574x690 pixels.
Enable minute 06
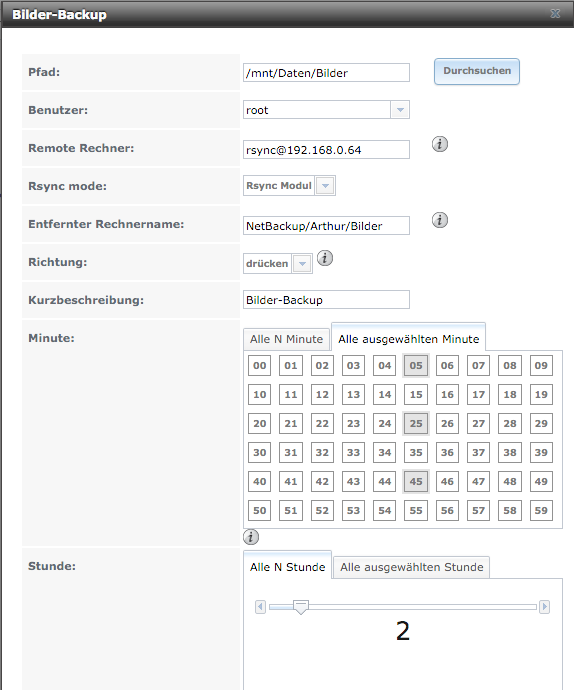tap(447, 365)
